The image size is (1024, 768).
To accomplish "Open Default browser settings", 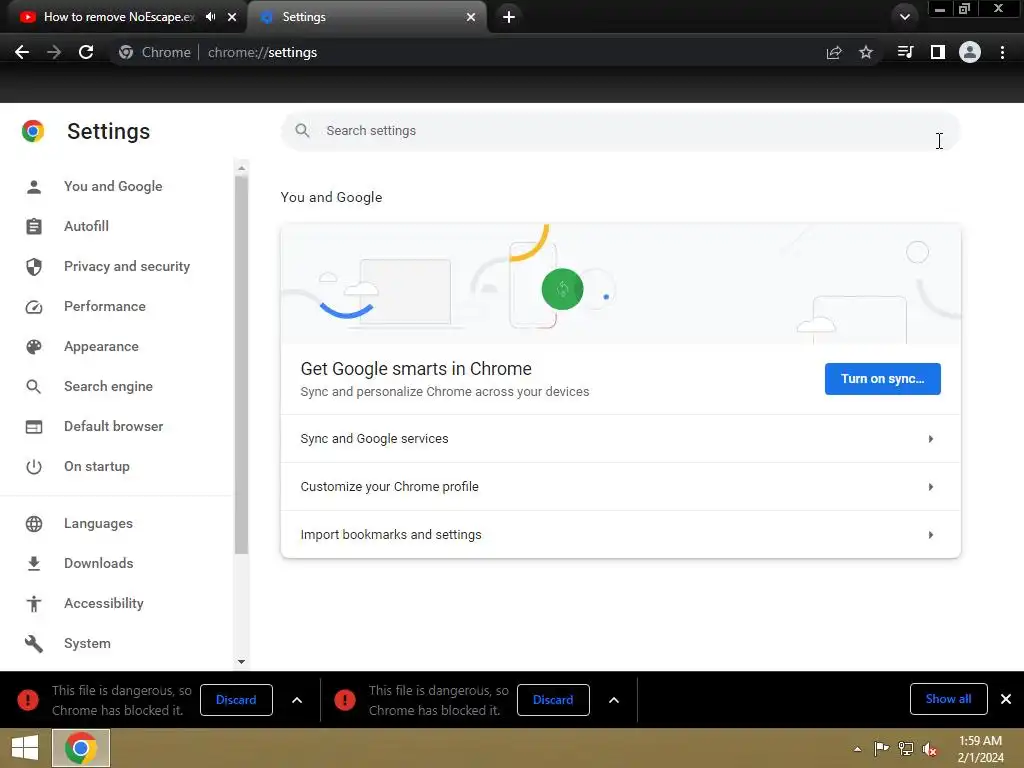I will tap(114, 426).
